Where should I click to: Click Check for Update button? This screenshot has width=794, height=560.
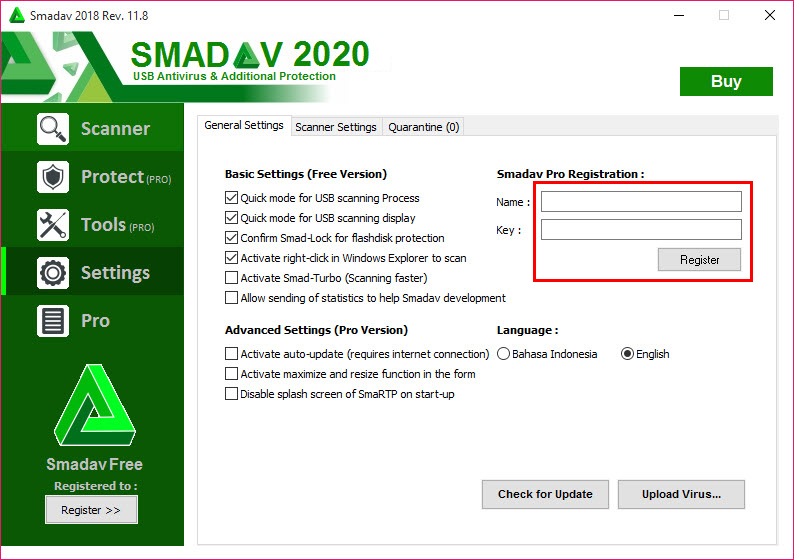545,494
